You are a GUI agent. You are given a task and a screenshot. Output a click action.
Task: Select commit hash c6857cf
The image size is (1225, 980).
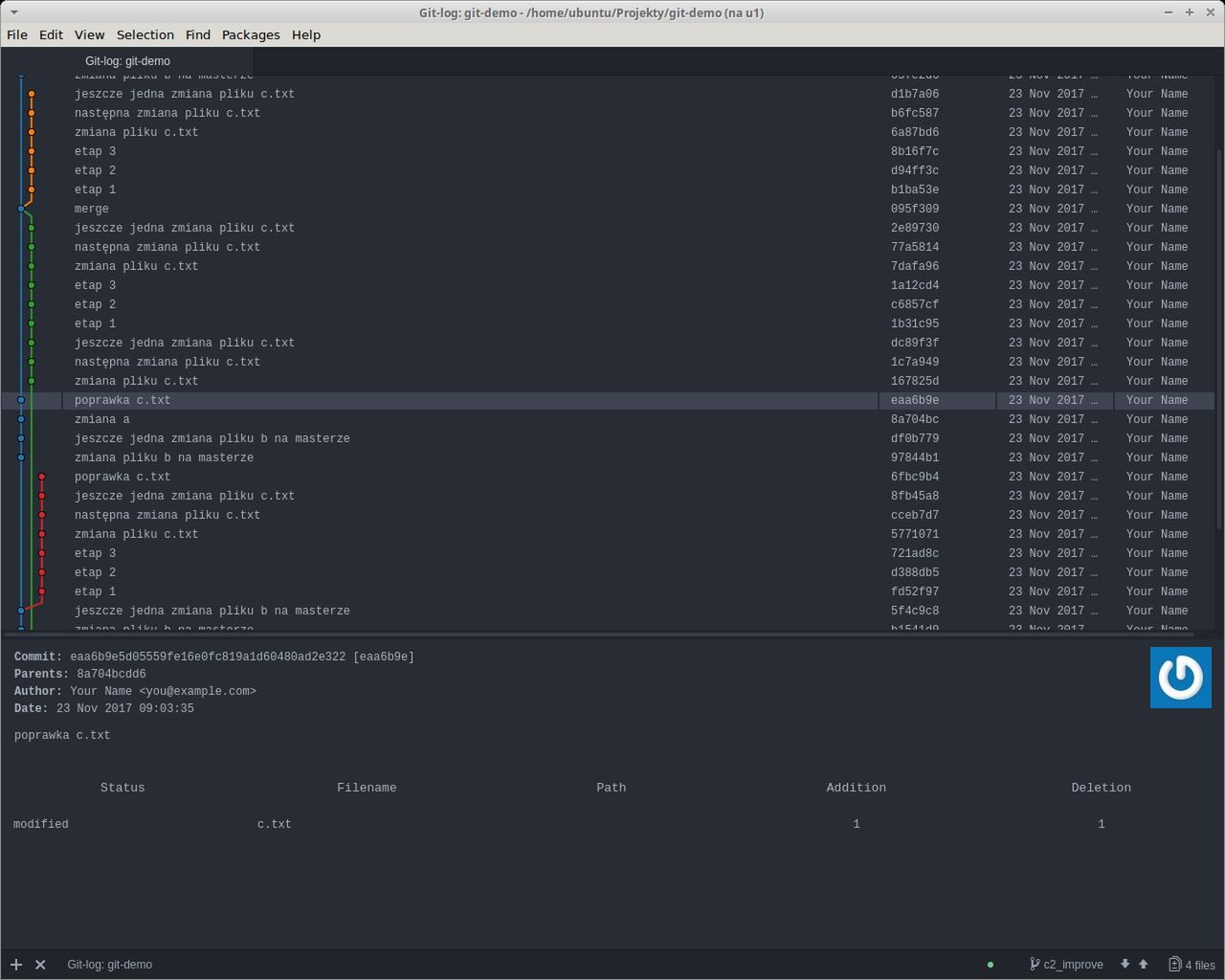click(x=915, y=304)
